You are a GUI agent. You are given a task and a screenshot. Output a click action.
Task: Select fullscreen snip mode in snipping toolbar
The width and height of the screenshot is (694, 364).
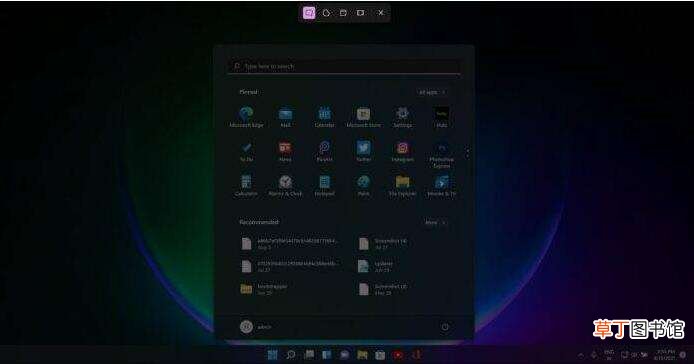pyautogui.click(x=361, y=13)
